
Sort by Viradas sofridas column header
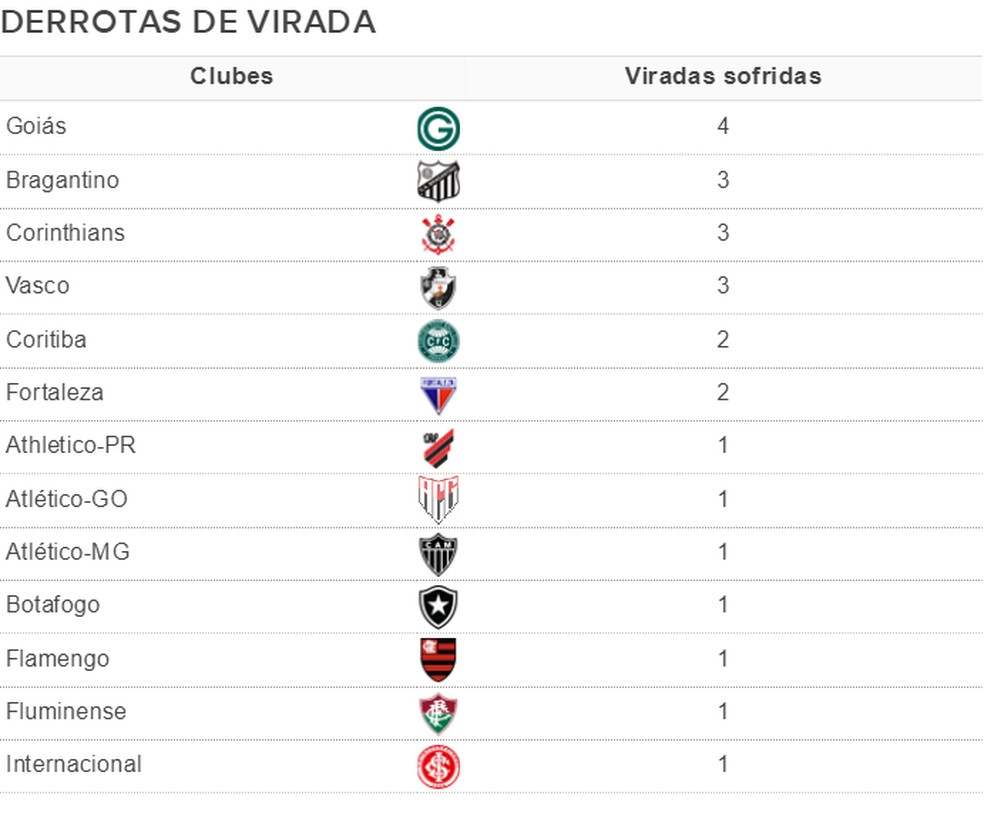[x=723, y=77]
